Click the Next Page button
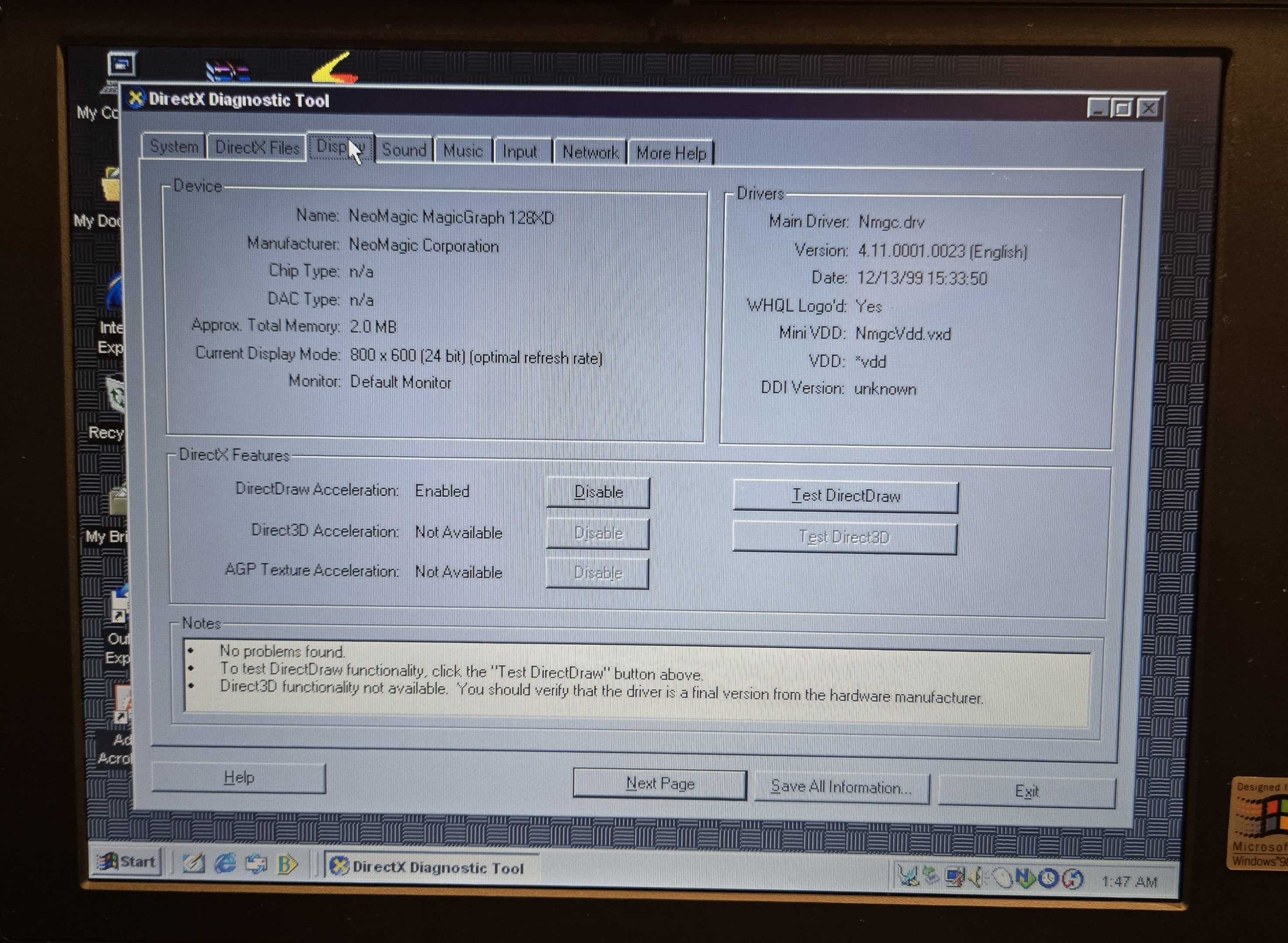Screen dimensions: 1288x943 click(659, 784)
